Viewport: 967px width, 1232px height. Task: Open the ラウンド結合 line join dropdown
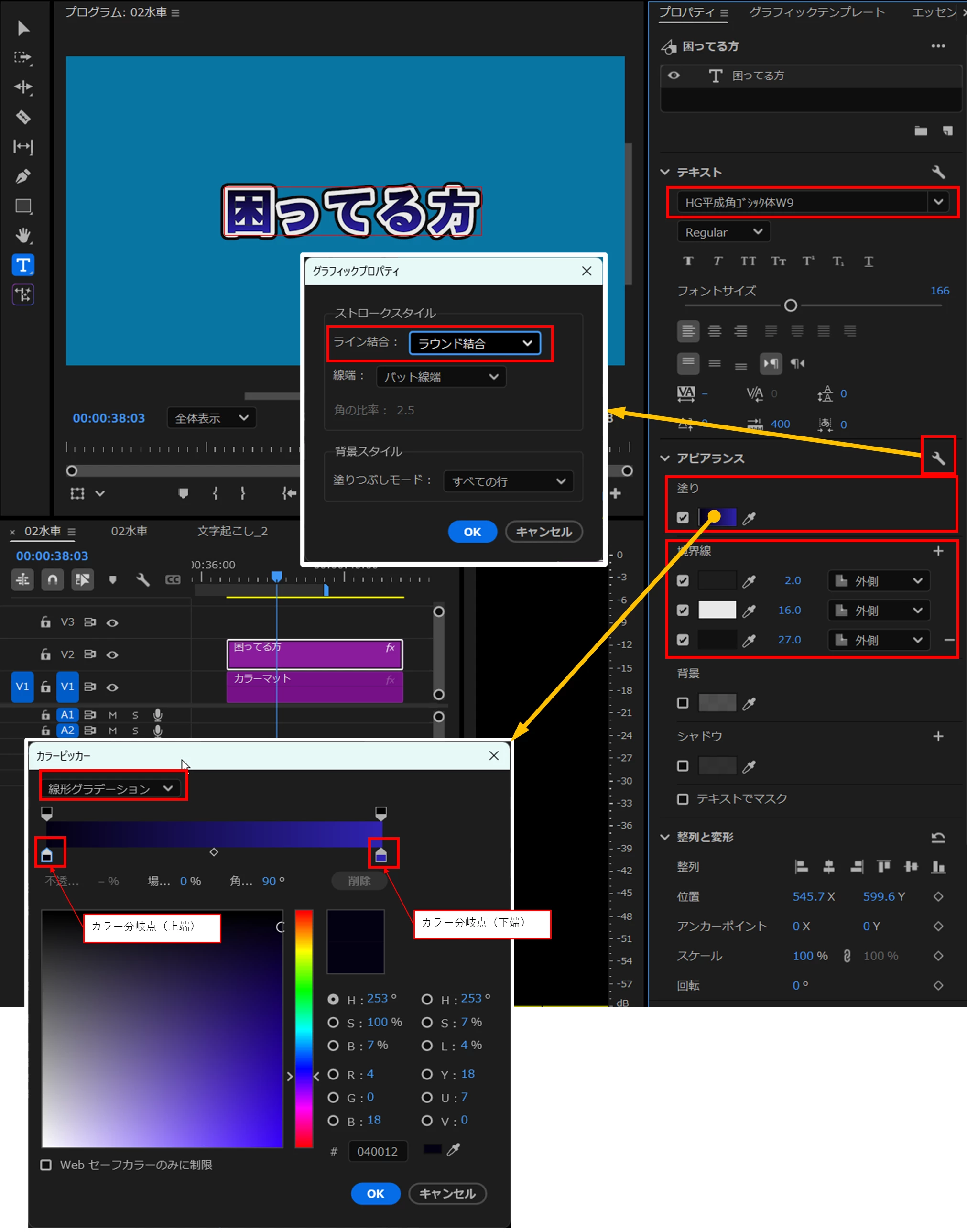(x=475, y=343)
